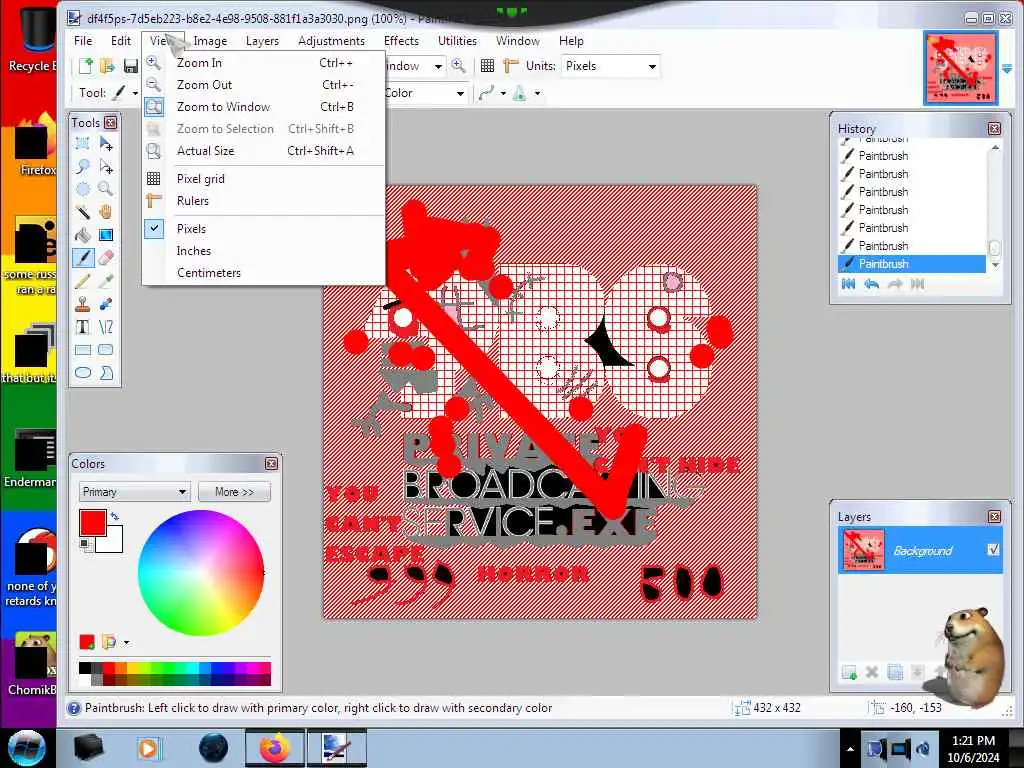1024x768 pixels.
Task: Select the Pan hand tool
Action: [106, 212]
